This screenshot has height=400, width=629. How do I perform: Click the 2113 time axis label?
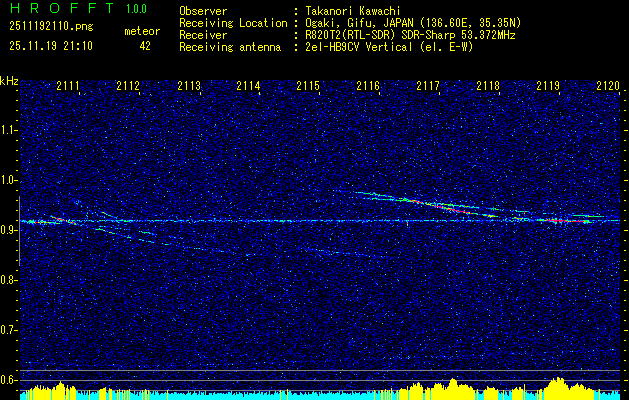[x=189, y=85]
